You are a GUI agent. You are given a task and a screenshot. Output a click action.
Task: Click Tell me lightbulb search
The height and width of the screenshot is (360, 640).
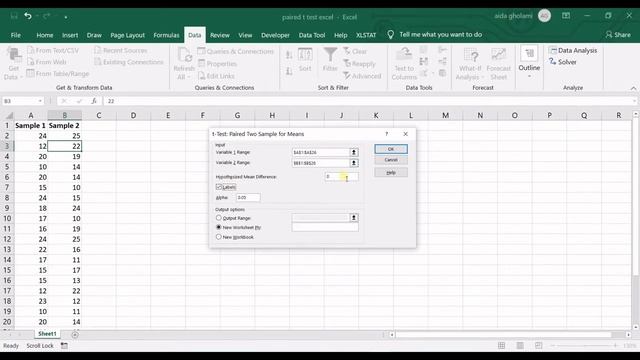tap(391, 35)
